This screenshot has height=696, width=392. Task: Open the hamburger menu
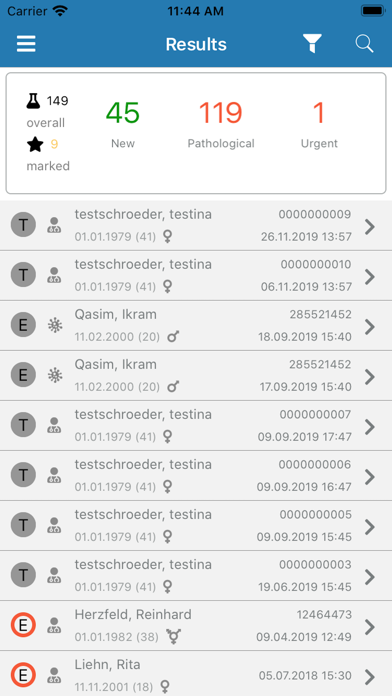click(26, 44)
